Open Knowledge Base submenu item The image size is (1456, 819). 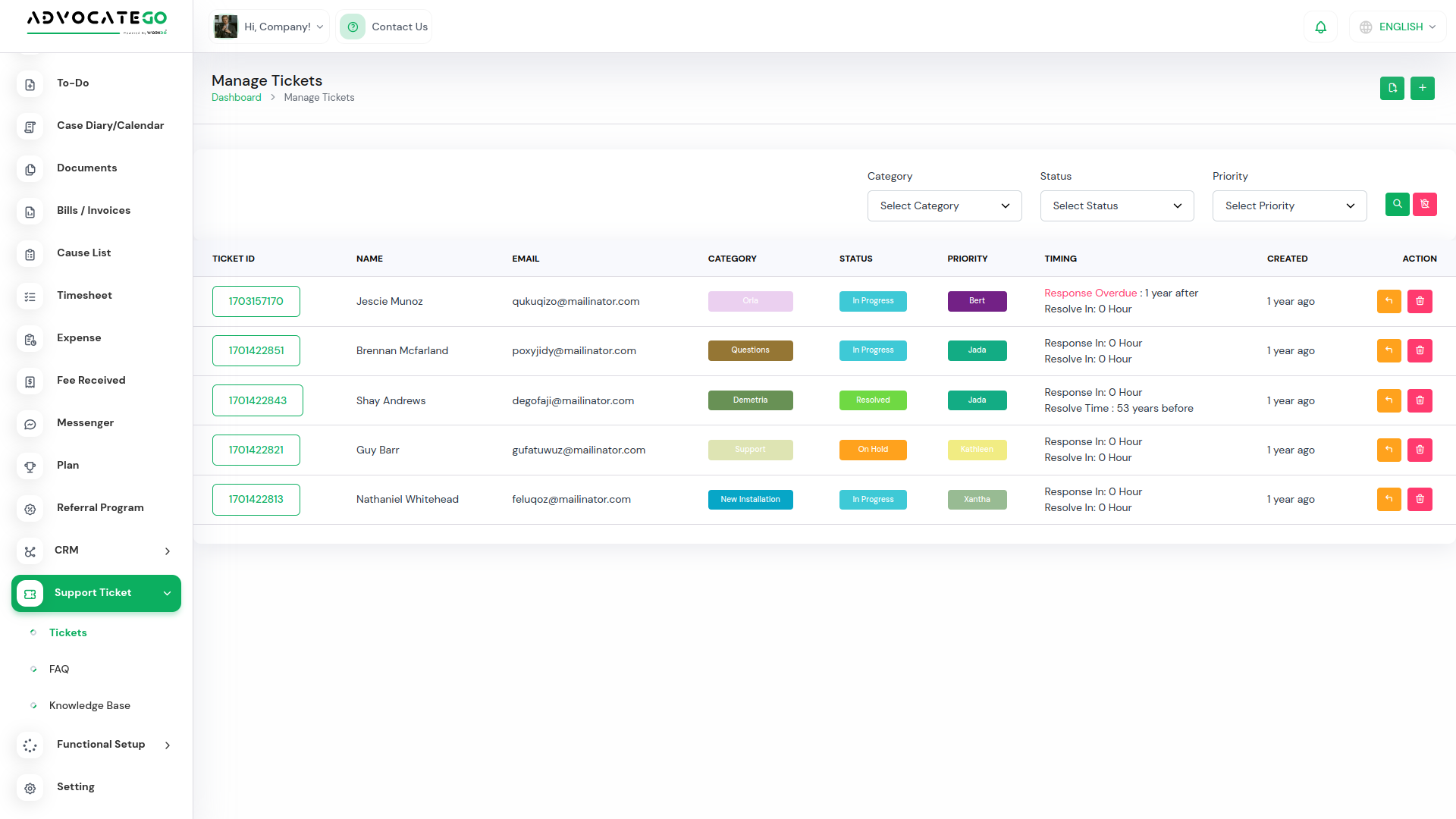(x=89, y=705)
